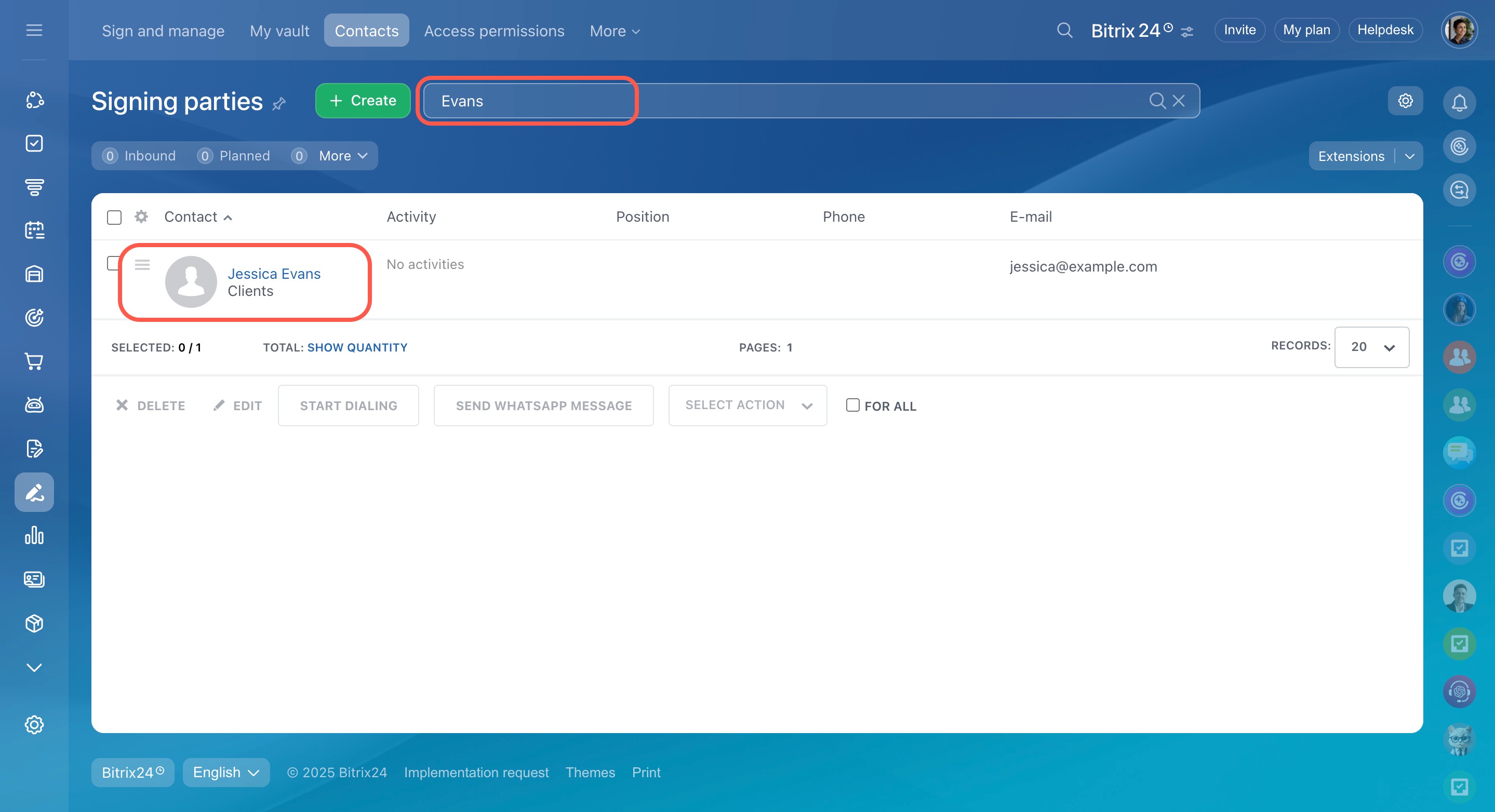Viewport: 1495px width, 812px height.
Task: Tick the Jessica Evans row checkbox
Action: (113, 263)
